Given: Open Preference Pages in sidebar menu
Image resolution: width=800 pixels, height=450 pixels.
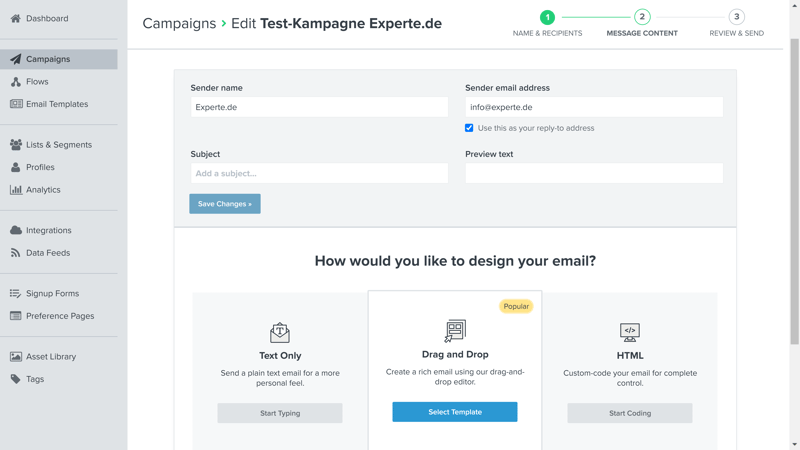Looking at the screenshot, I should click(x=60, y=316).
